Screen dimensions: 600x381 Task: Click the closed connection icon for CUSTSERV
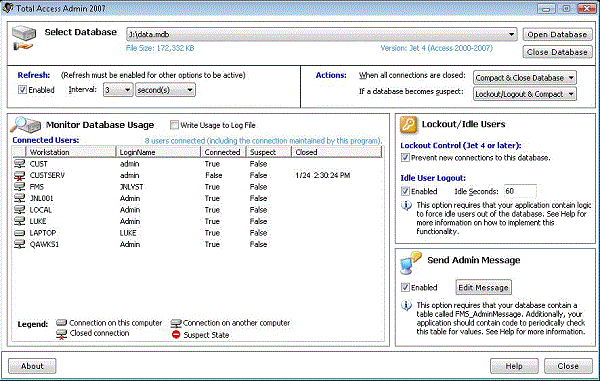[x=20, y=176]
